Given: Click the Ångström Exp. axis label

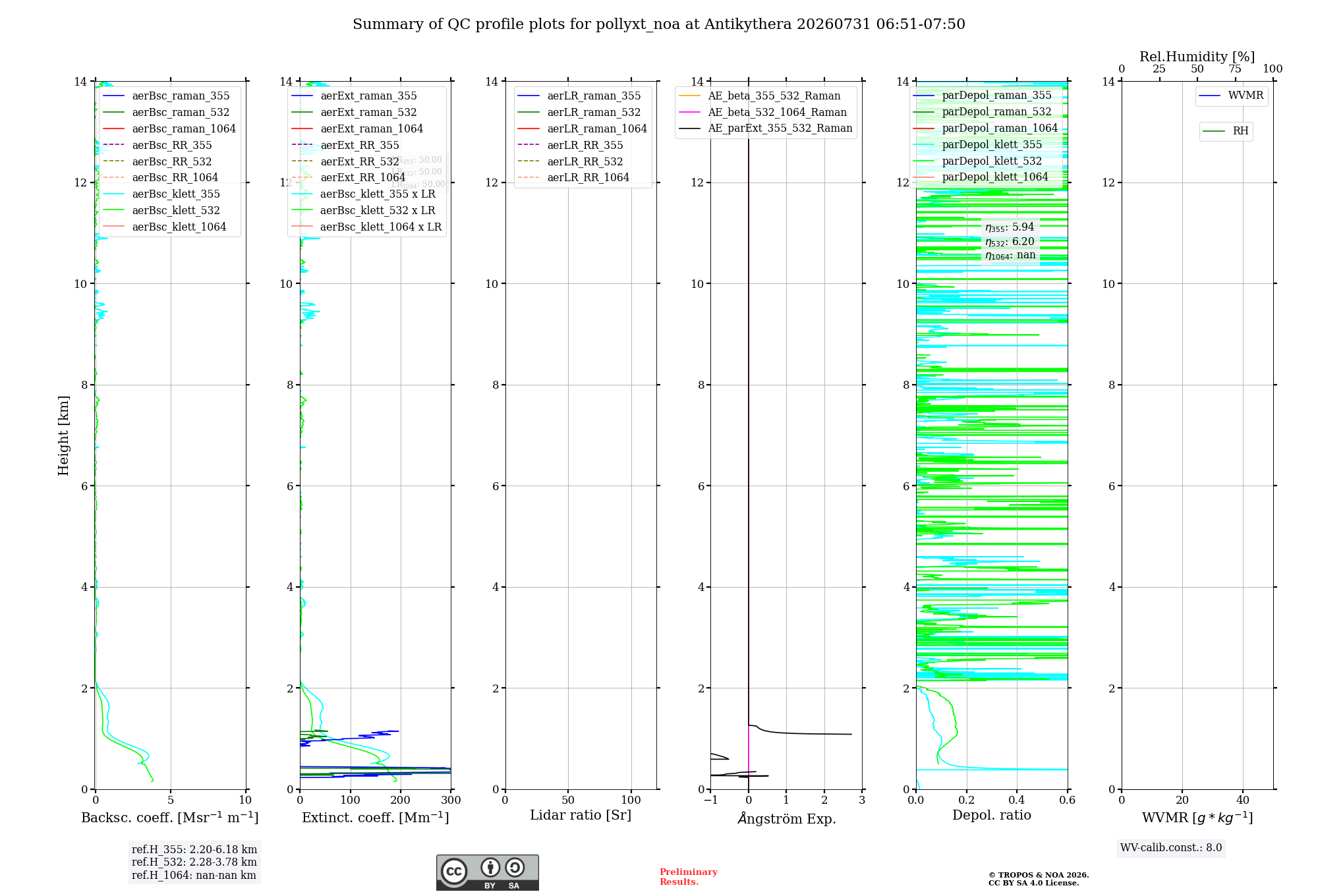Looking at the screenshot, I should [x=786, y=818].
